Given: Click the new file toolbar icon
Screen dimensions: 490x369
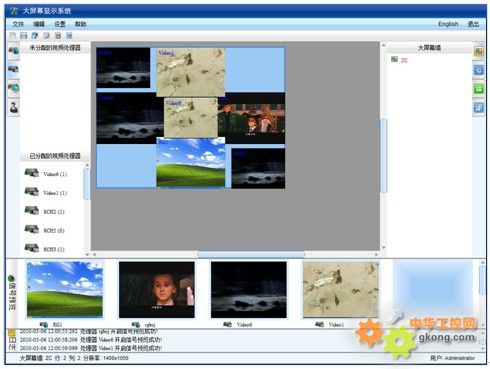Looking at the screenshot, I should pyautogui.click(x=13, y=35).
